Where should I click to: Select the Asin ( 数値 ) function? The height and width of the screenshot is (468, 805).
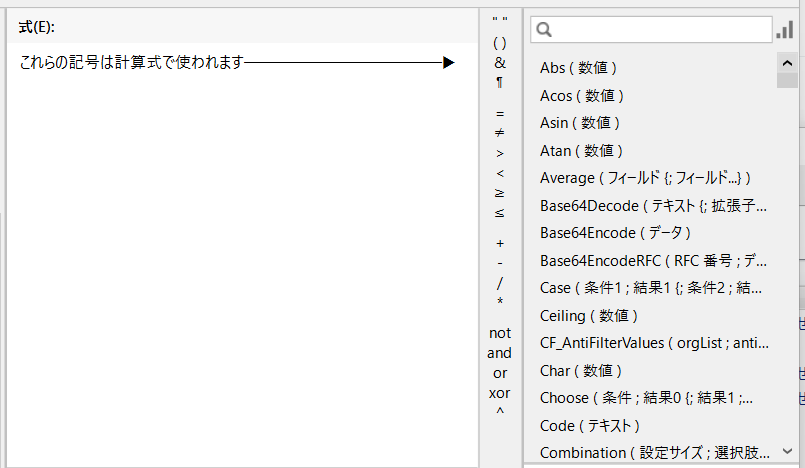click(580, 123)
